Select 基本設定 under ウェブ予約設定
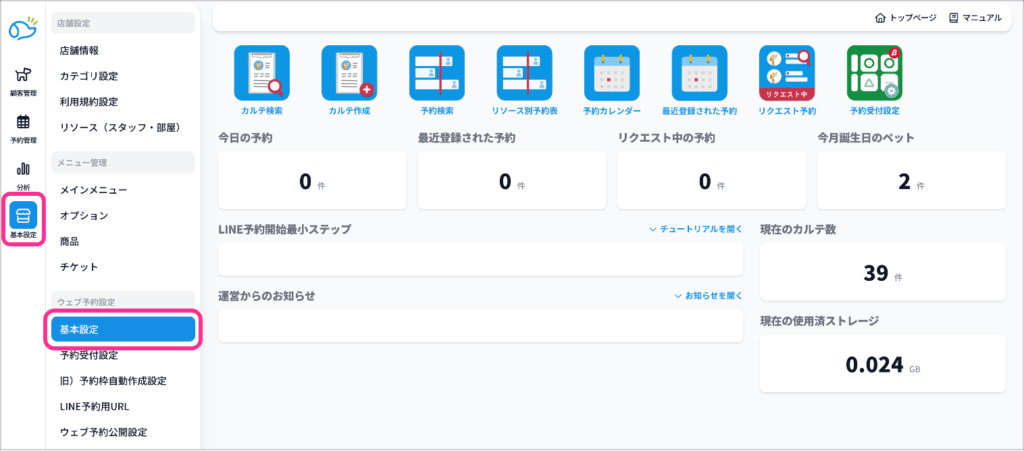 pos(124,329)
